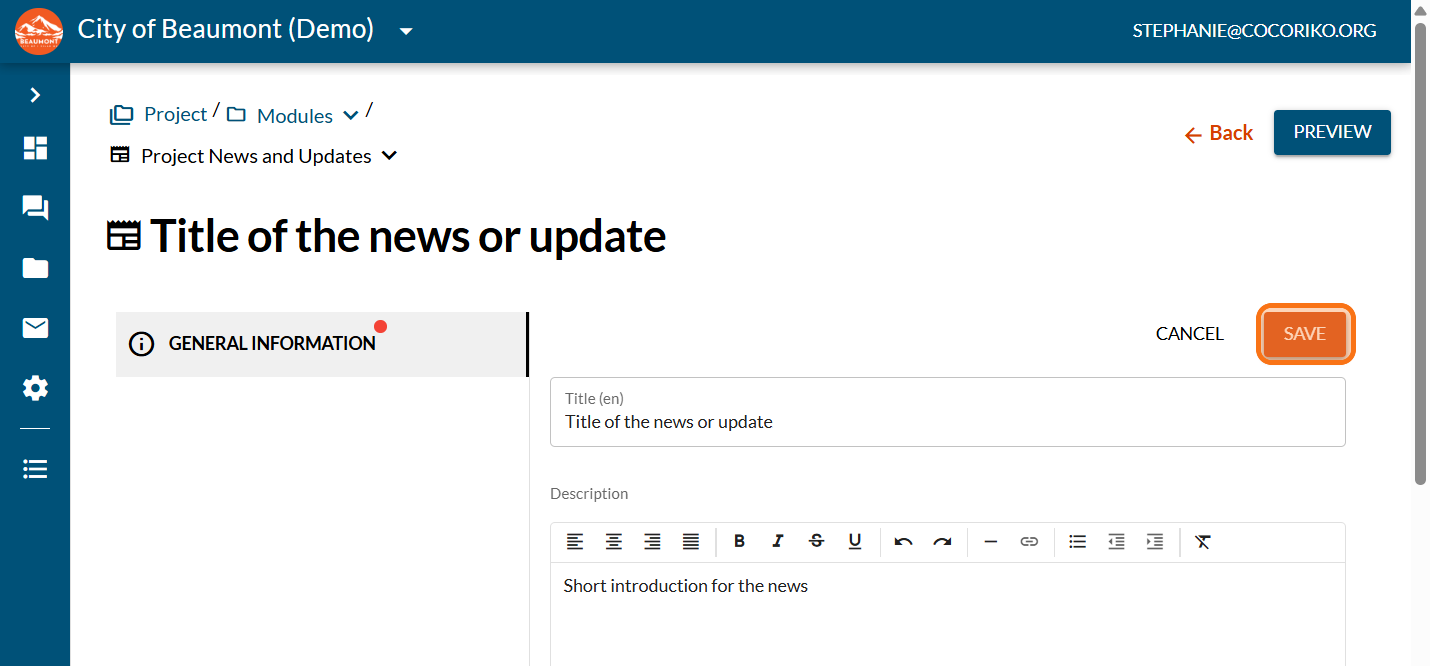Screen dimensions: 1430x666
Task: Center align the description text
Action: 613,541
